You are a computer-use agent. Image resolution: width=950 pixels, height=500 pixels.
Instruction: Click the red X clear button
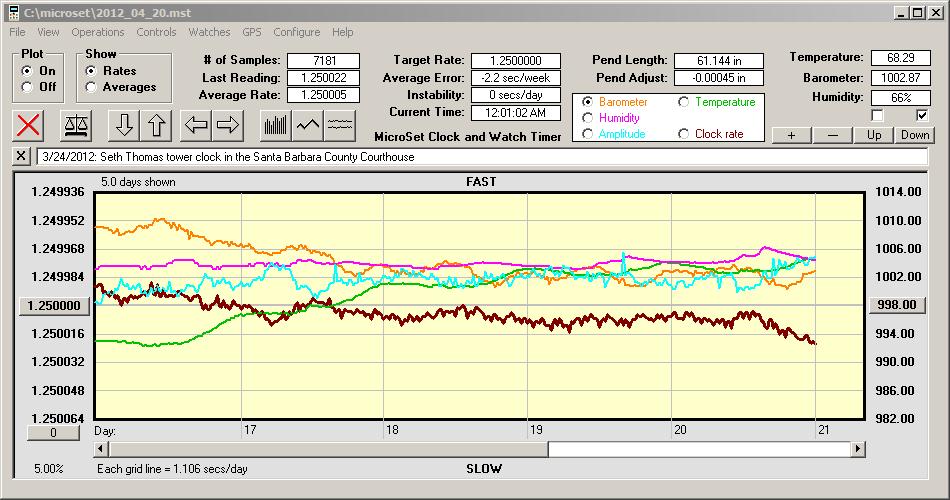28,125
